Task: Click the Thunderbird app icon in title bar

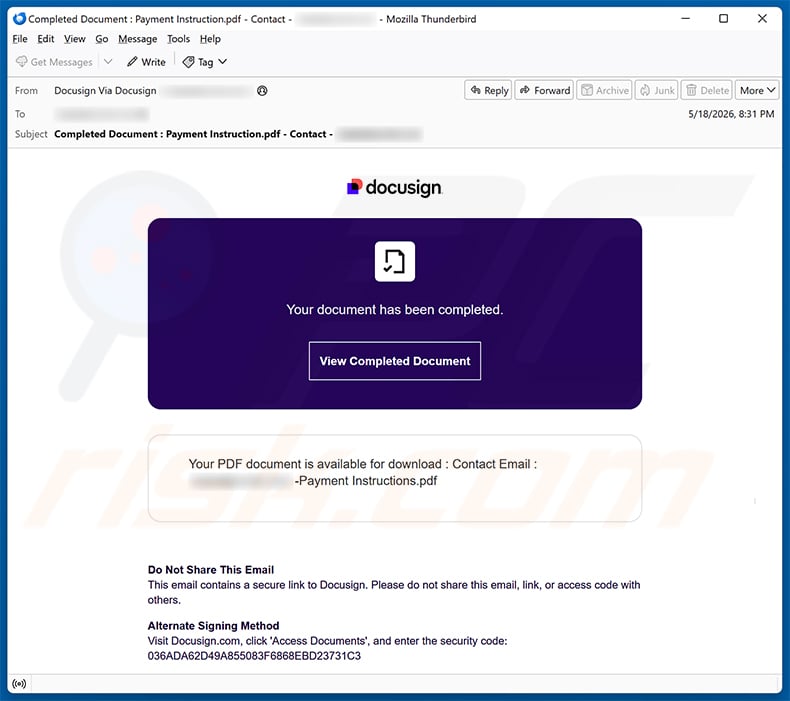Action: coord(19,19)
